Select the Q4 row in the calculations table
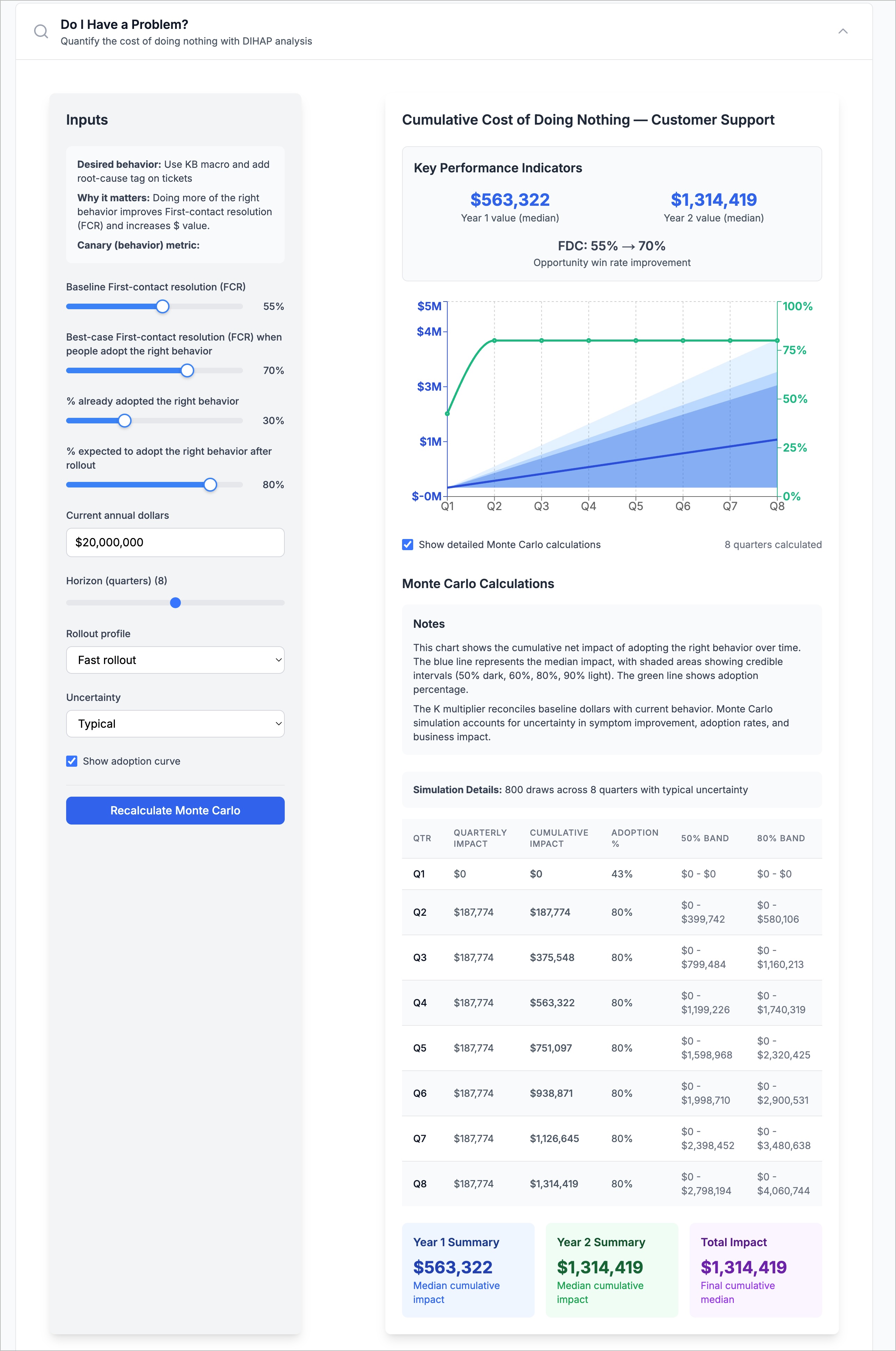Screen dimensions: 896x1351 (x=611, y=1002)
